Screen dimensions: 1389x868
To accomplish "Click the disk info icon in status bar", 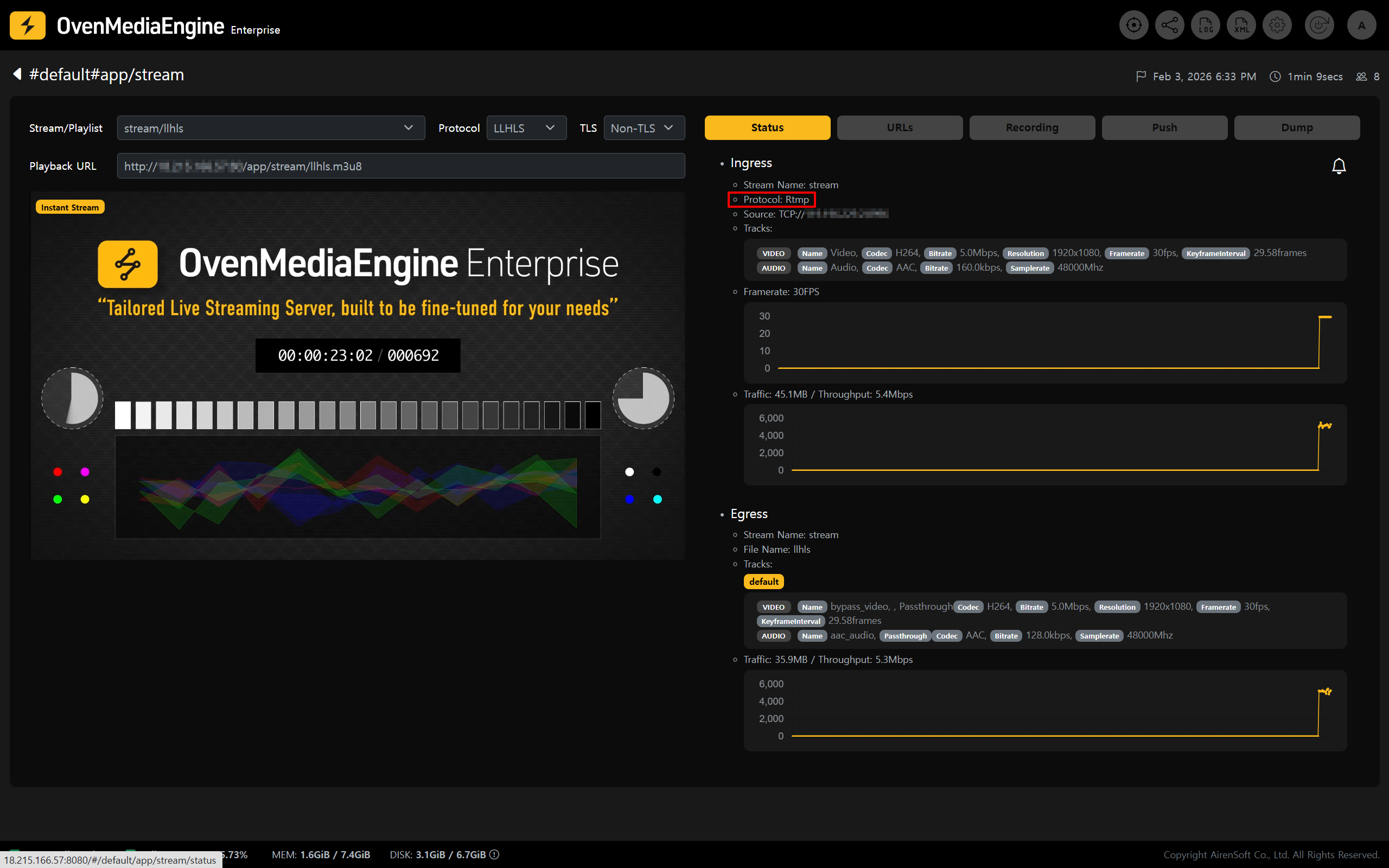I will coord(494,854).
